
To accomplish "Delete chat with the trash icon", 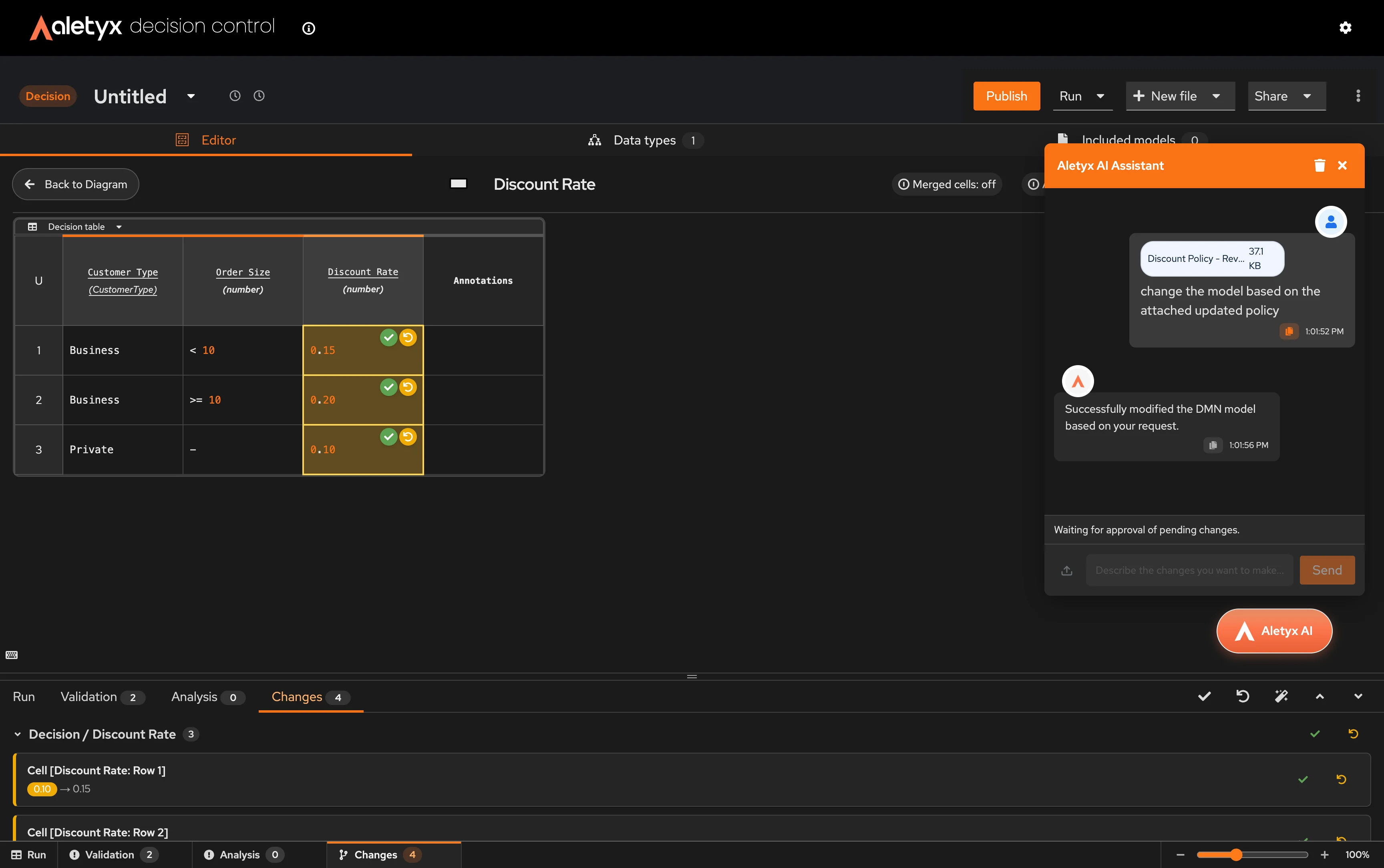I will pos(1320,165).
